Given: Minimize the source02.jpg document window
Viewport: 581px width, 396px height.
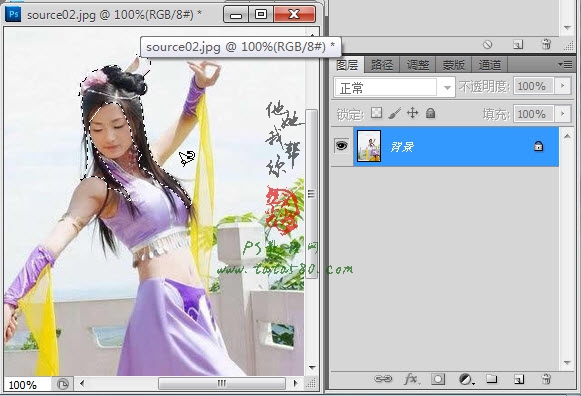Looking at the screenshot, I should (236, 14).
